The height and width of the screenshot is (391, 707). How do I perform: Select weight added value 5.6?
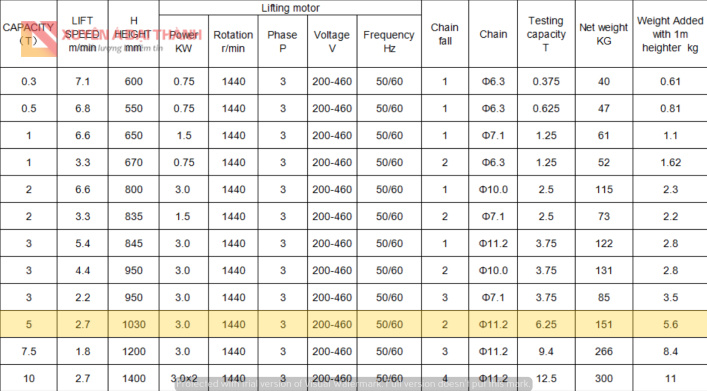point(670,325)
